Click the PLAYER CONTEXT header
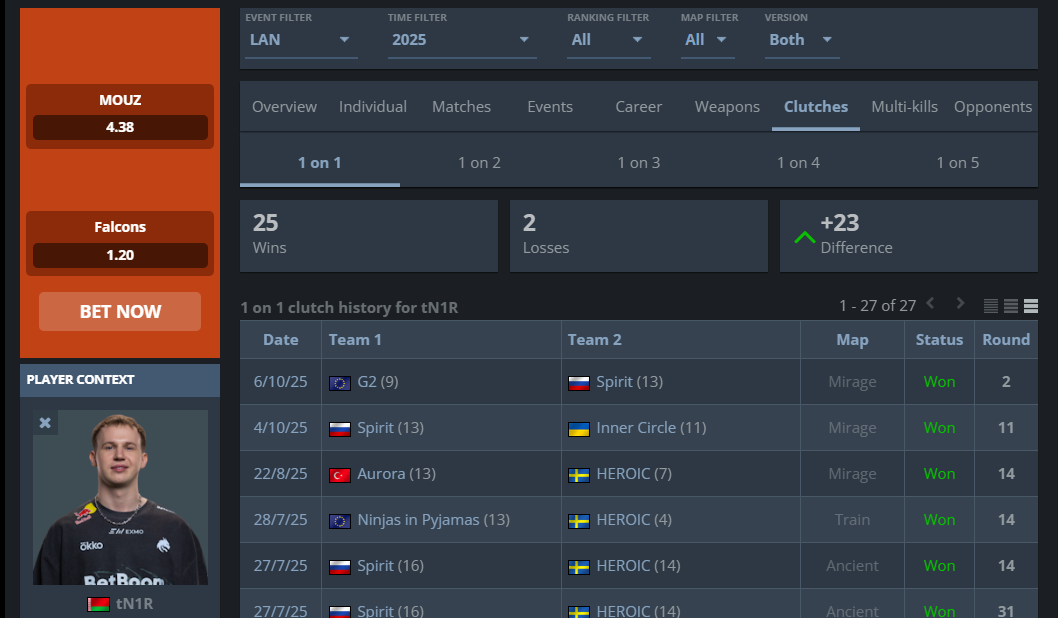The height and width of the screenshot is (618, 1058). (120, 380)
